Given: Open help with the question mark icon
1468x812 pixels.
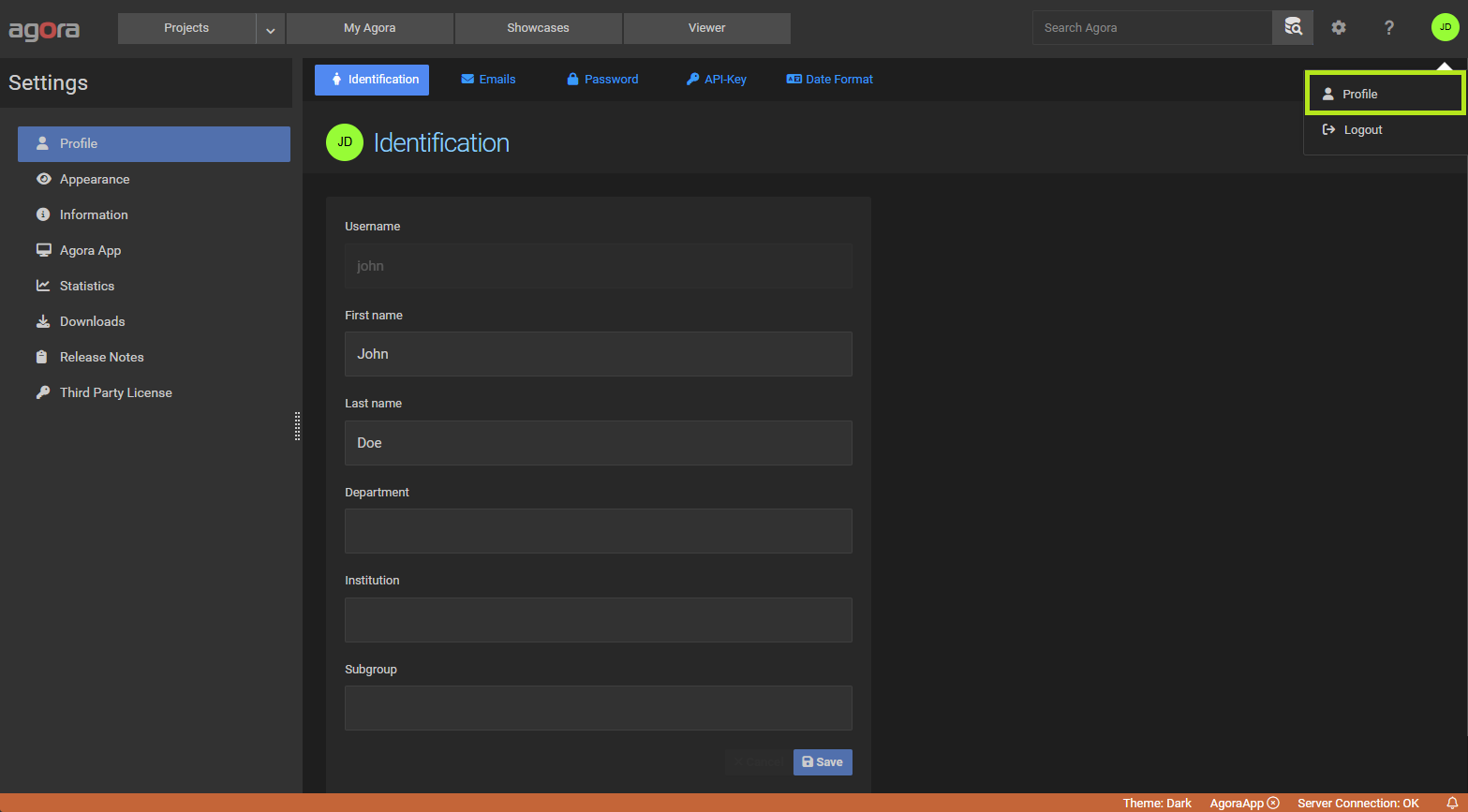Looking at the screenshot, I should click(1388, 28).
